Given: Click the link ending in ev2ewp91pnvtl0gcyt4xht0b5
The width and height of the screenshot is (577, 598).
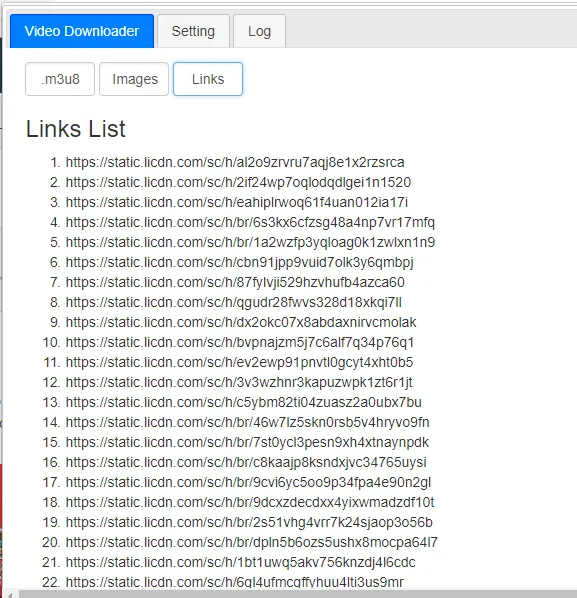Looking at the screenshot, I should [239, 362].
